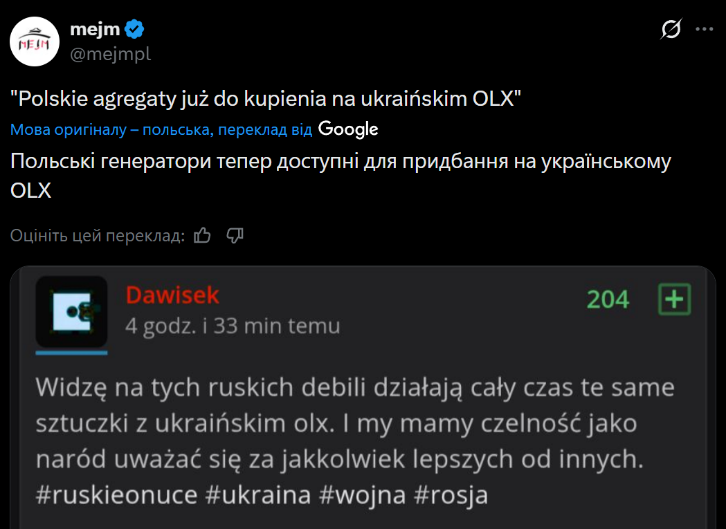Click the blue verified badge
This screenshot has height=529, width=726.
click(x=139, y=29)
